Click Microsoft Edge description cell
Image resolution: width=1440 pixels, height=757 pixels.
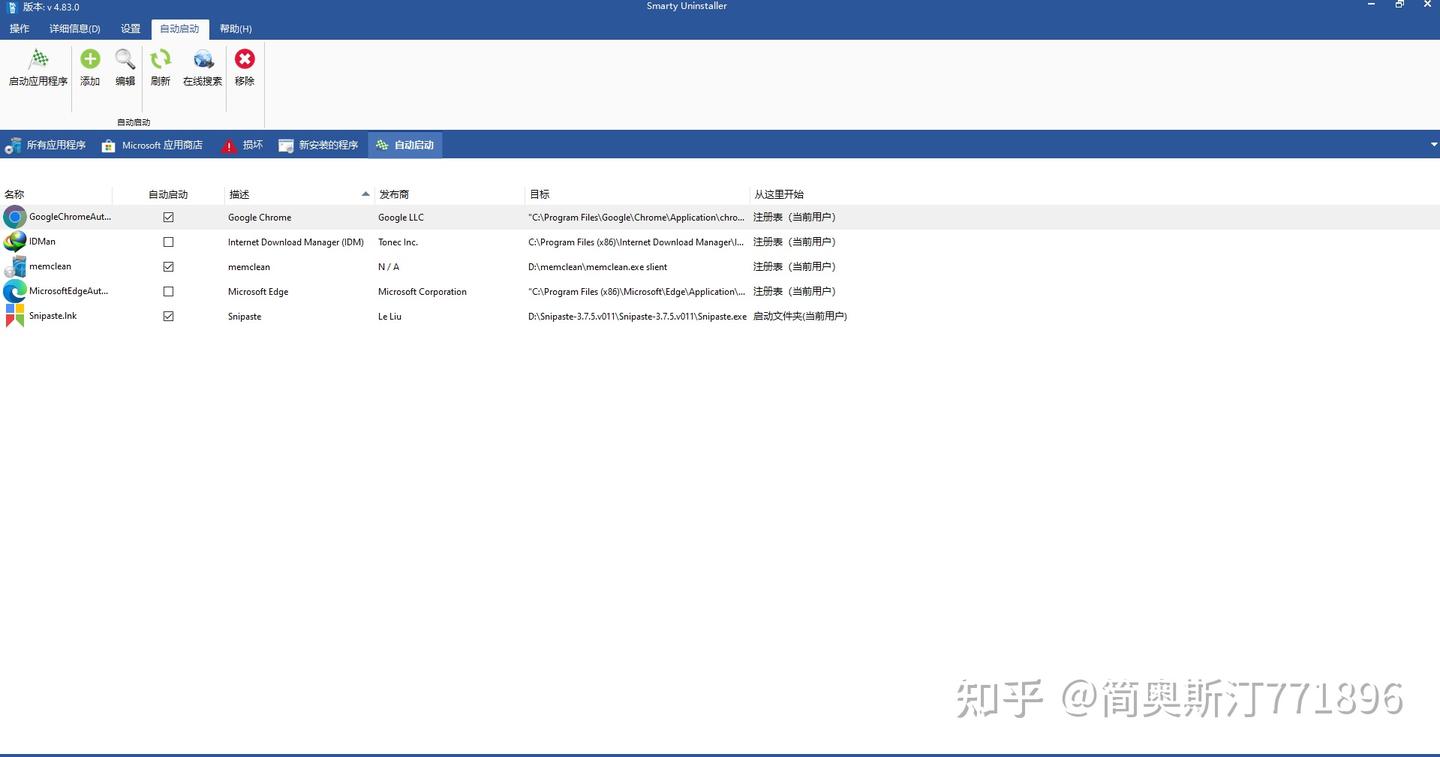point(258,292)
